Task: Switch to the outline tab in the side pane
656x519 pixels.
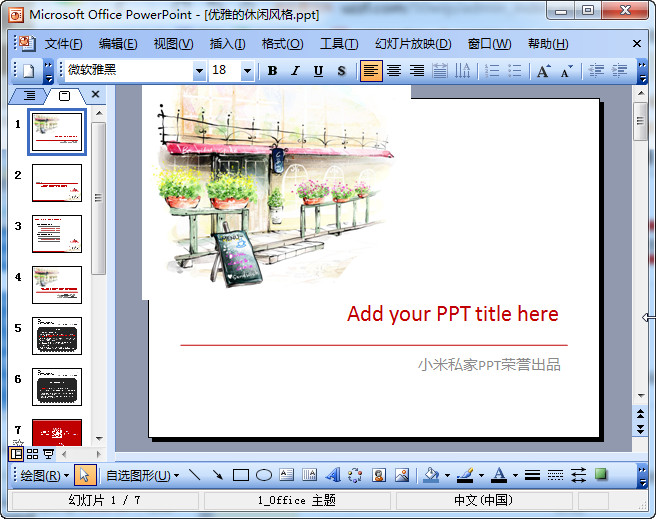Action: pos(29,95)
